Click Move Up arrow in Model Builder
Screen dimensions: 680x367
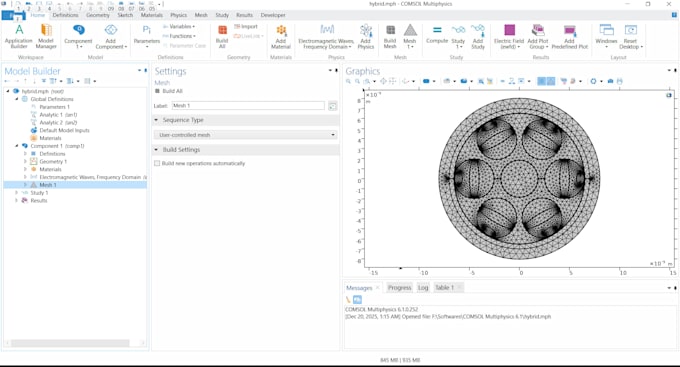(26, 81)
